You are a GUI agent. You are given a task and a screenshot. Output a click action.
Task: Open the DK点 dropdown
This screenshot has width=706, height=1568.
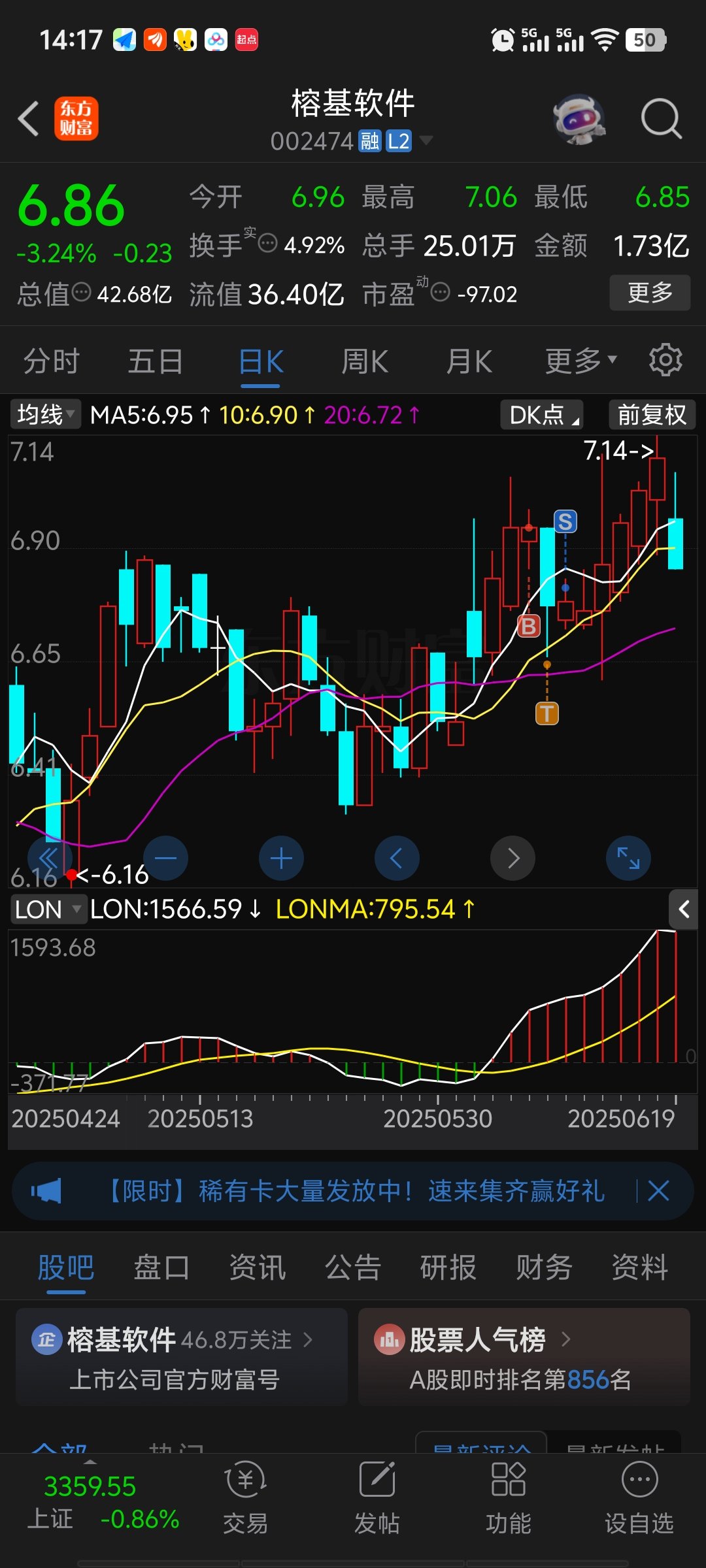coord(542,414)
